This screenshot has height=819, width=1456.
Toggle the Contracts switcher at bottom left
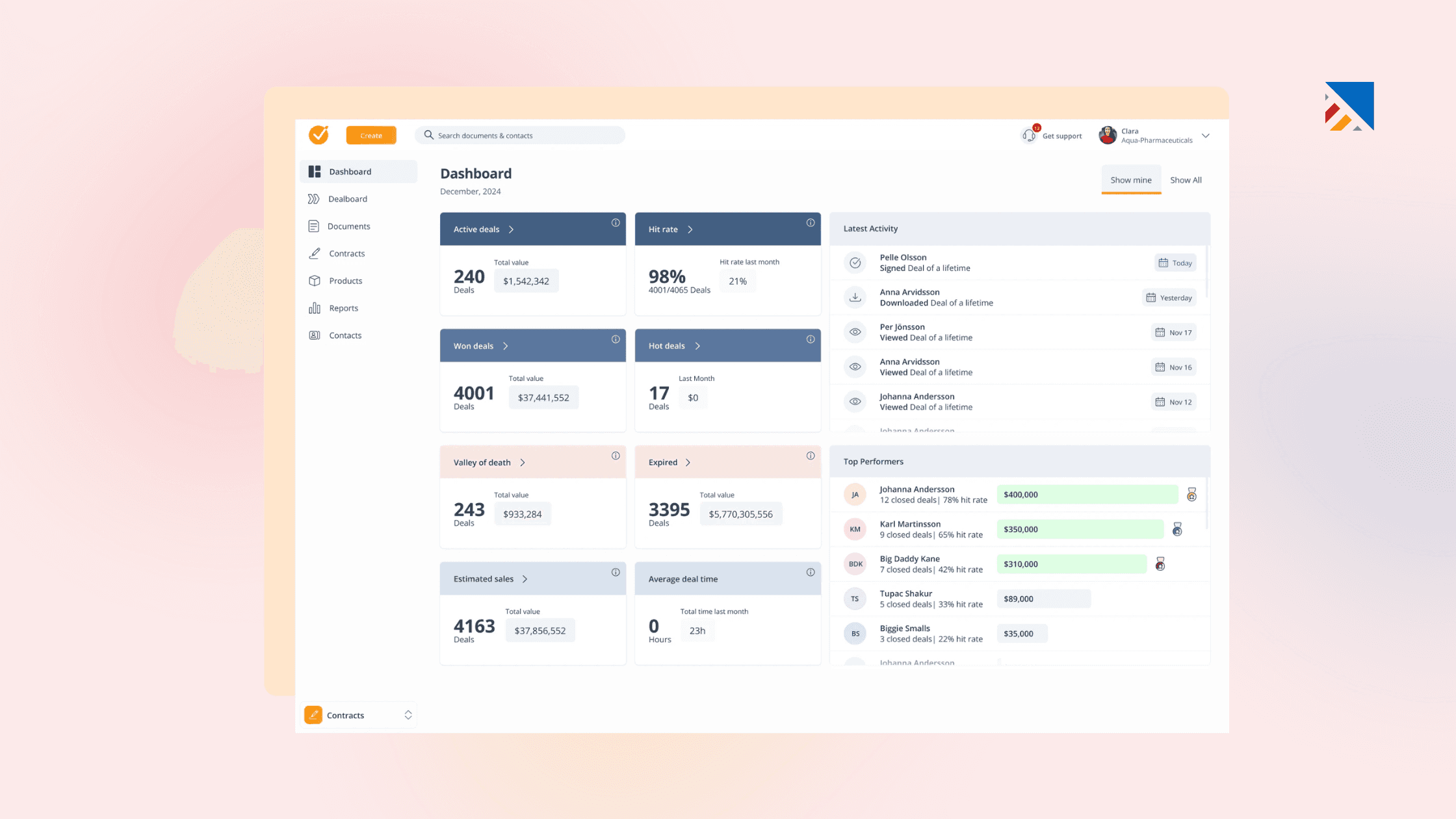tap(408, 714)
